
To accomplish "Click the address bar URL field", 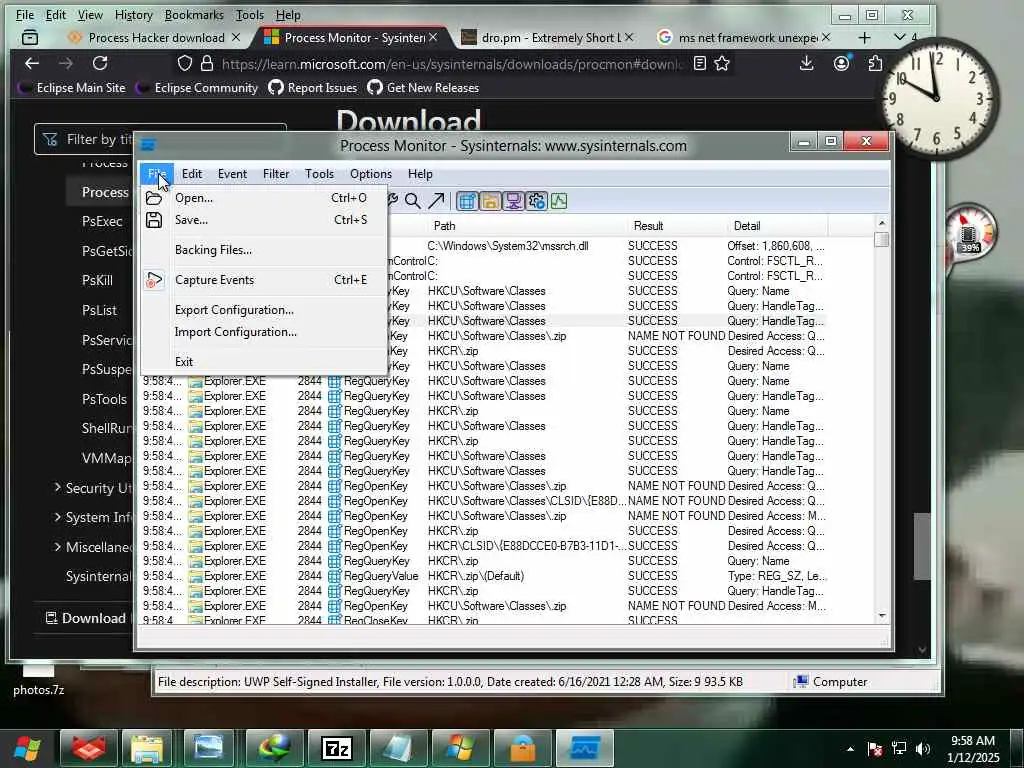I will tap(452, 64).
